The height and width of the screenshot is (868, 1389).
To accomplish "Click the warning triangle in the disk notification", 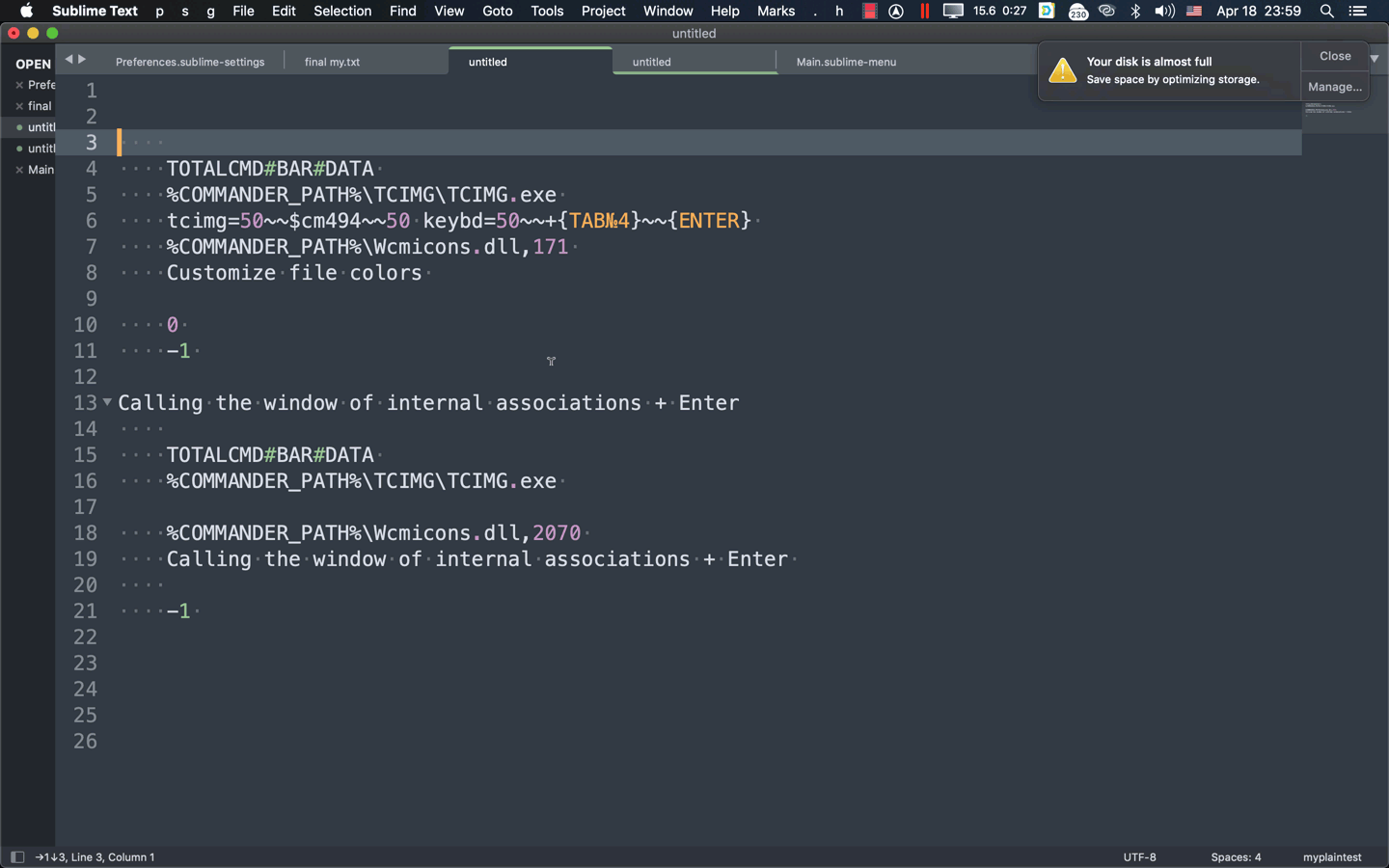I will click(1062, 69).
